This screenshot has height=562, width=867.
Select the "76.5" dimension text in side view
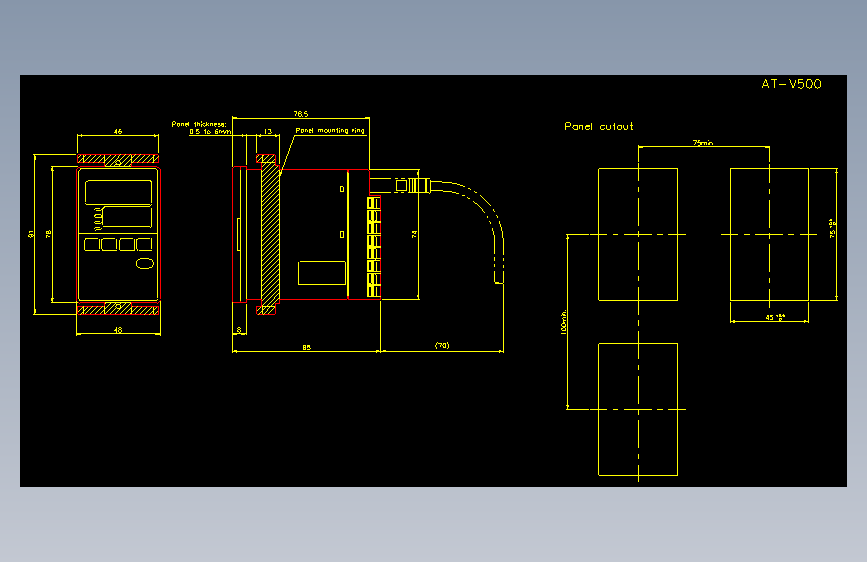301,114
